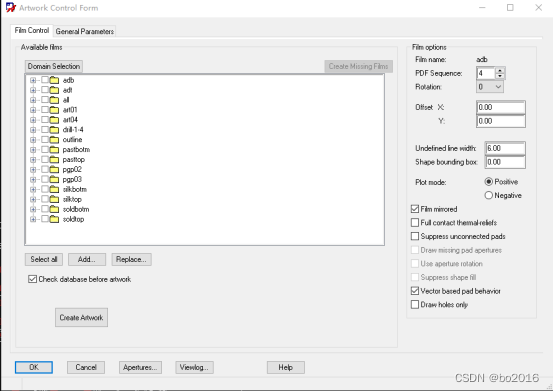Uncheck the Film mirrored option
Viewport: 554px width, 392px height.
[x=415, y=209]
